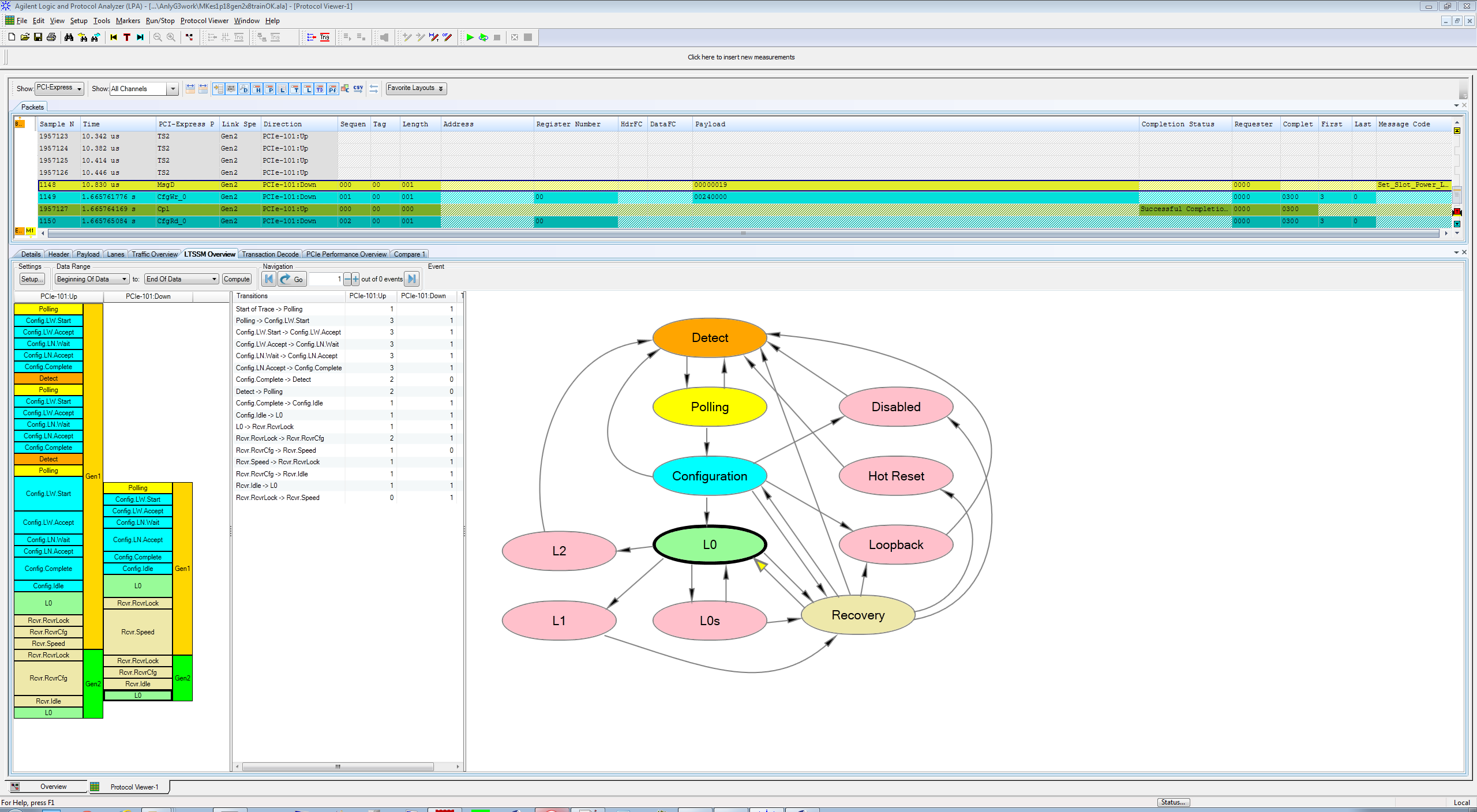Click the CSV export icon
This screenshot has width=1477, height=812.
(x=358, y=89)
